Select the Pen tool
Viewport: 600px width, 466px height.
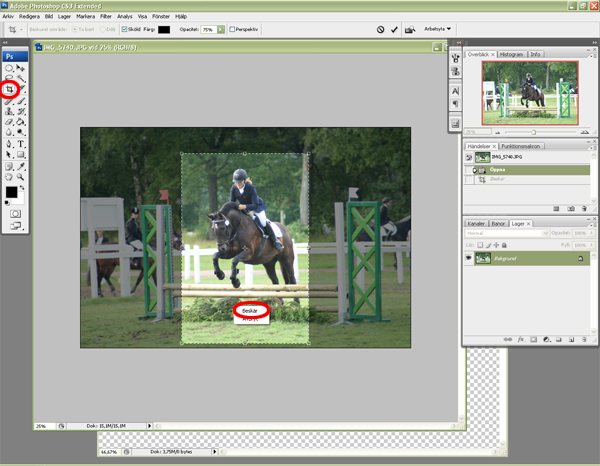9,144
